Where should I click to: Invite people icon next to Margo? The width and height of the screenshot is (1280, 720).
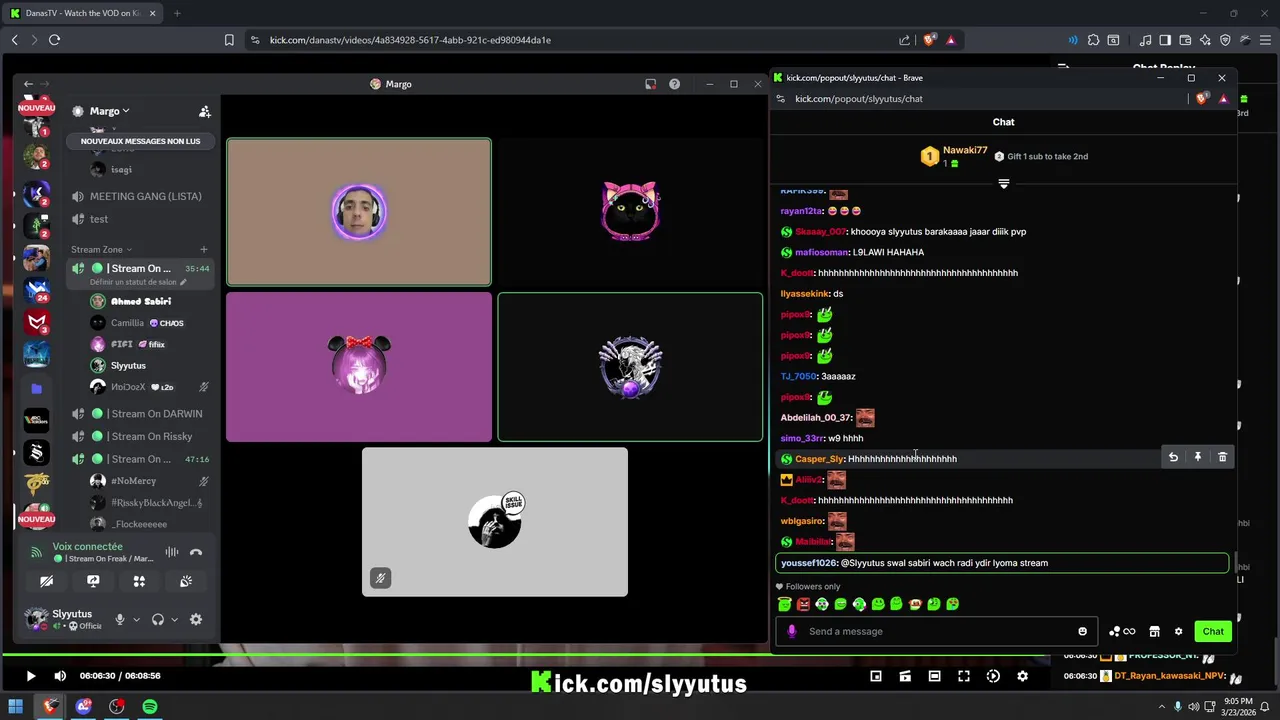point(204,111)
